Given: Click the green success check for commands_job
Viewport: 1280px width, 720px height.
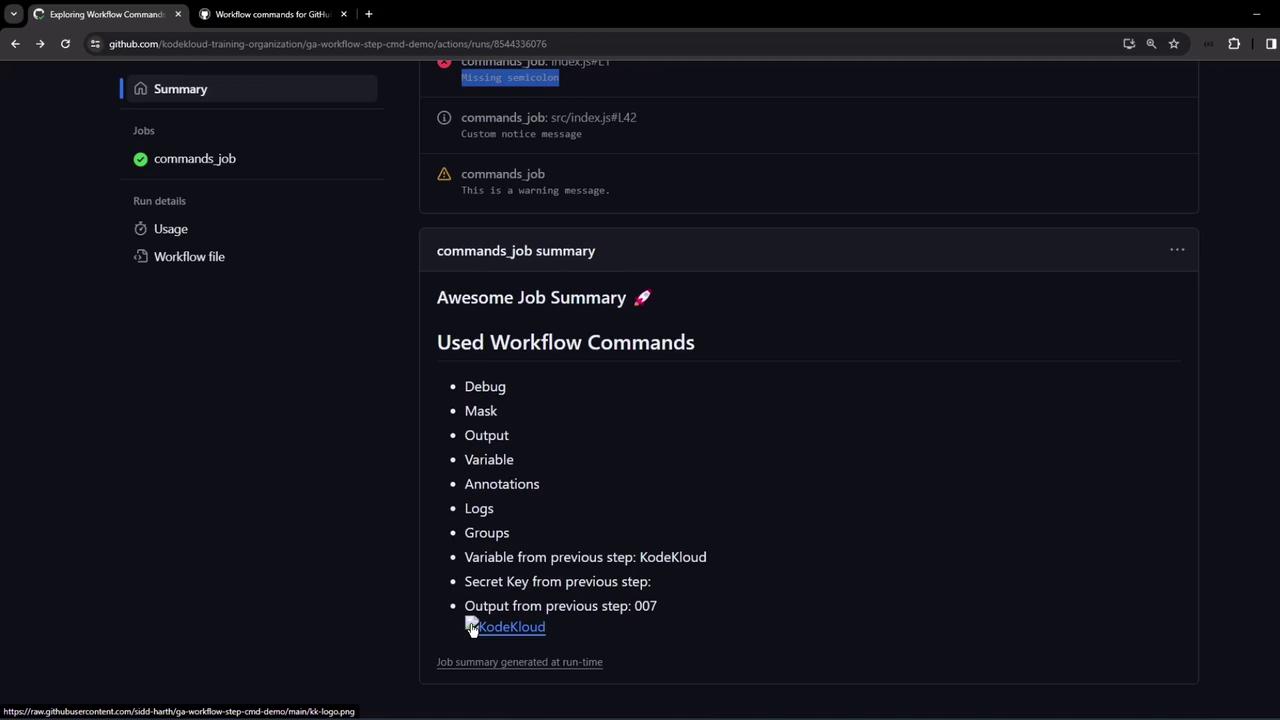Looking at the screenshot, I should [140, 159].
